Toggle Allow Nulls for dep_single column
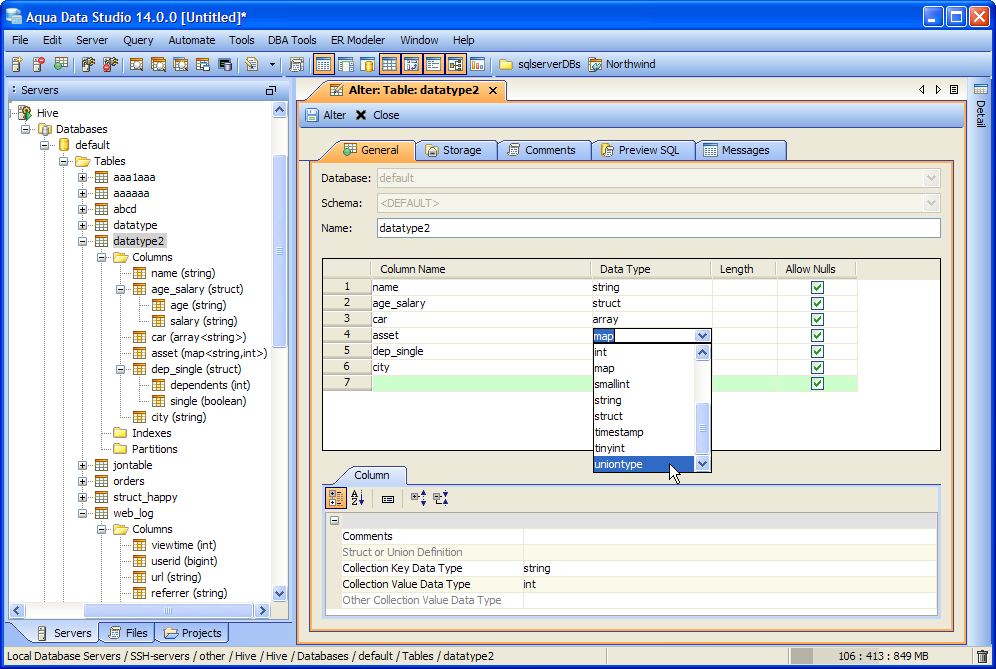 click(818, 351)
